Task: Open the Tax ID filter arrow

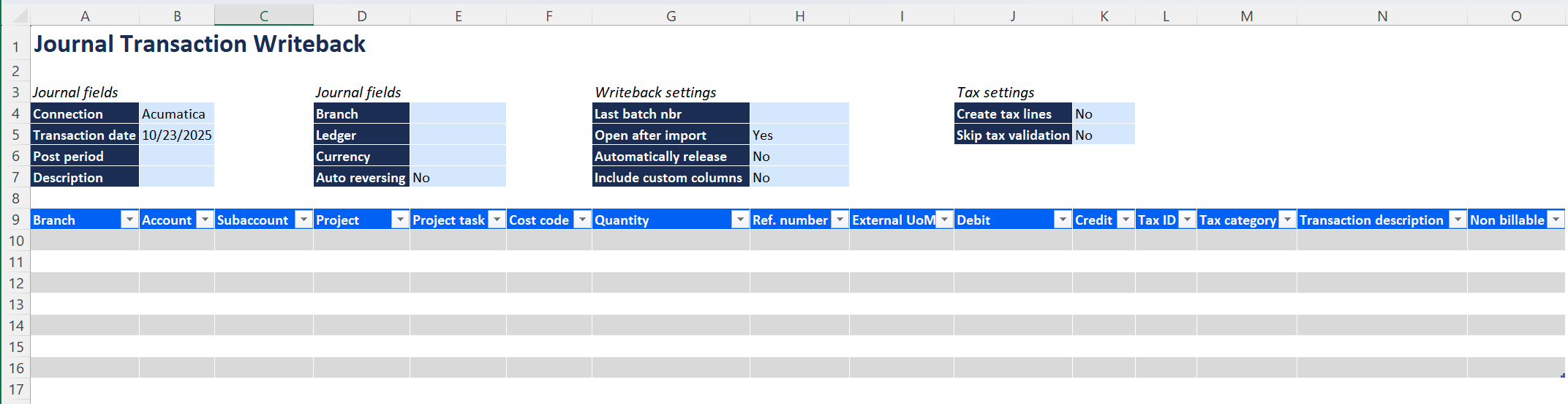Action: (1187, 220)
